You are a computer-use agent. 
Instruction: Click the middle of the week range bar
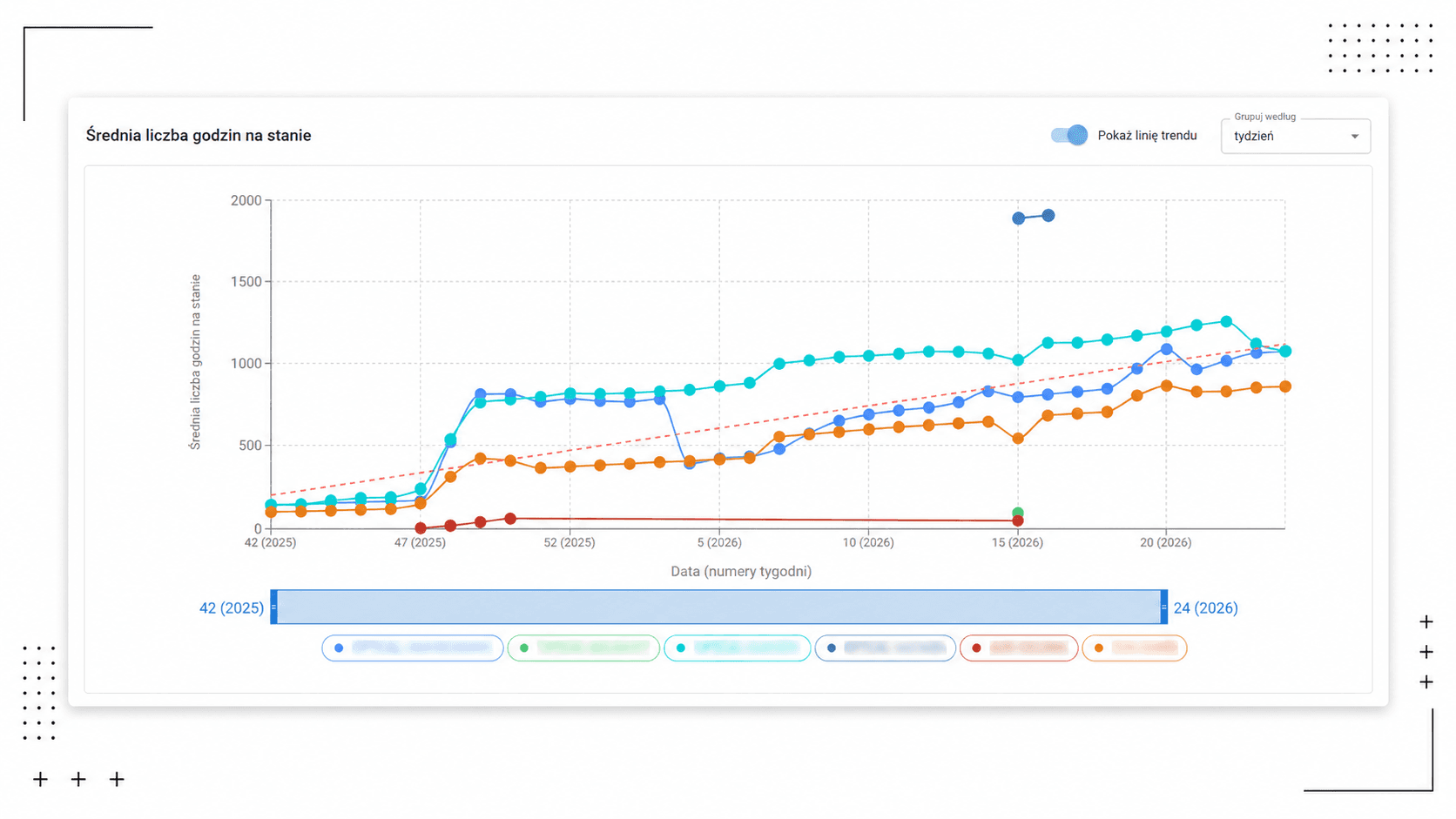719,607
